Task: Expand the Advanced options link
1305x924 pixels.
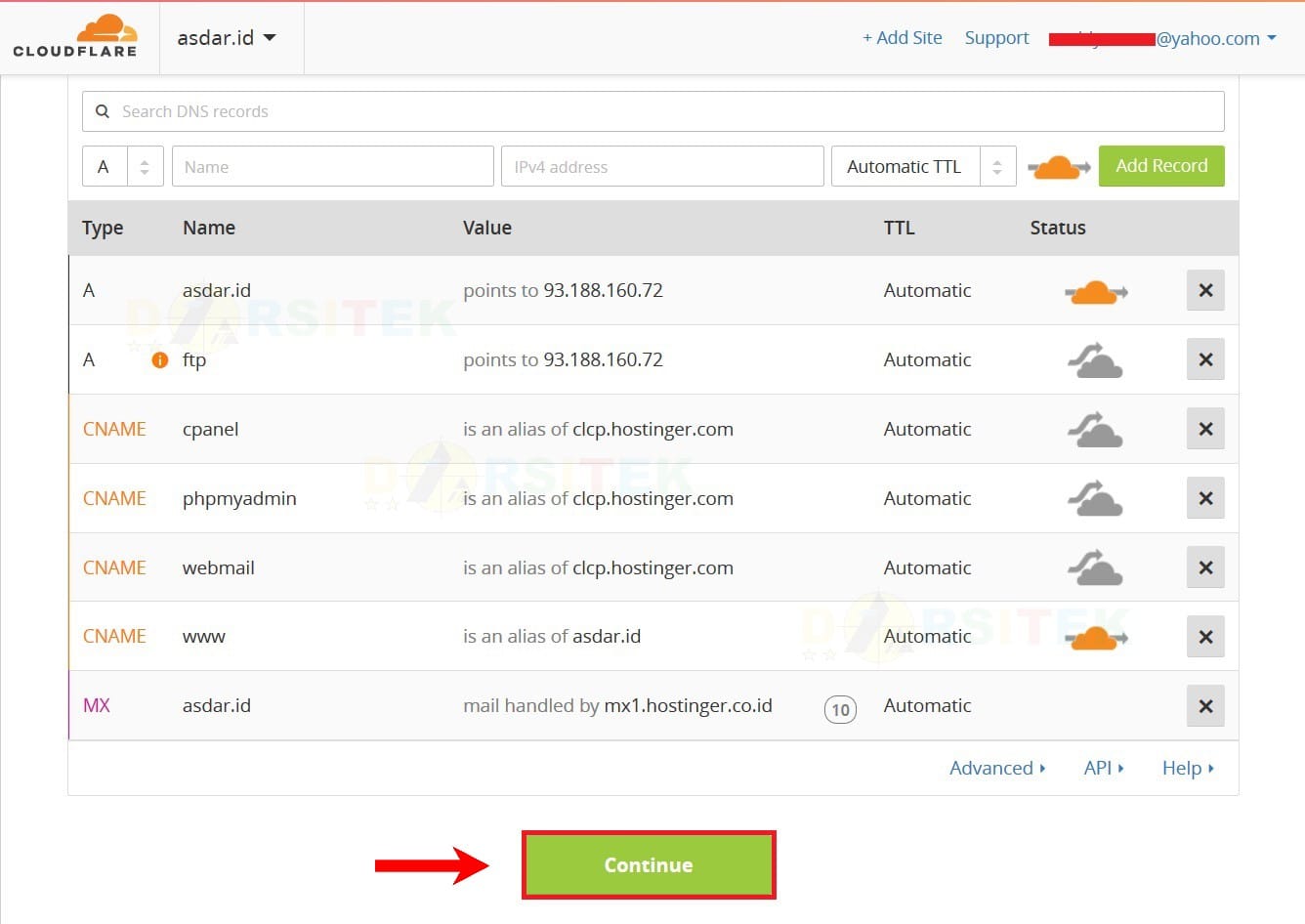Action: (997, 768)
